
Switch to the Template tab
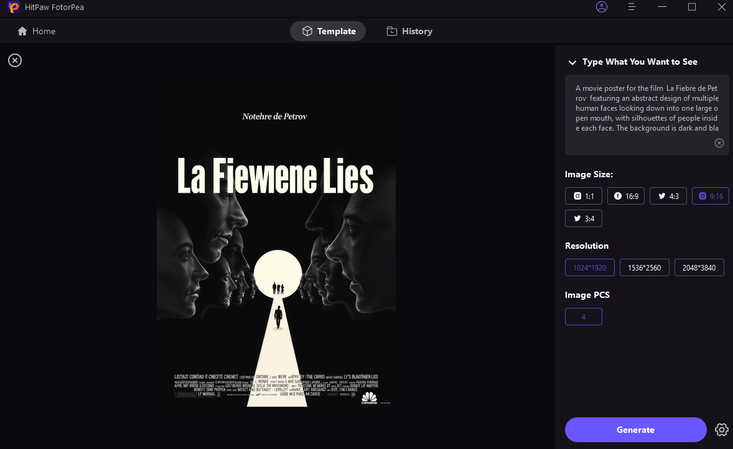click(328, 31)
